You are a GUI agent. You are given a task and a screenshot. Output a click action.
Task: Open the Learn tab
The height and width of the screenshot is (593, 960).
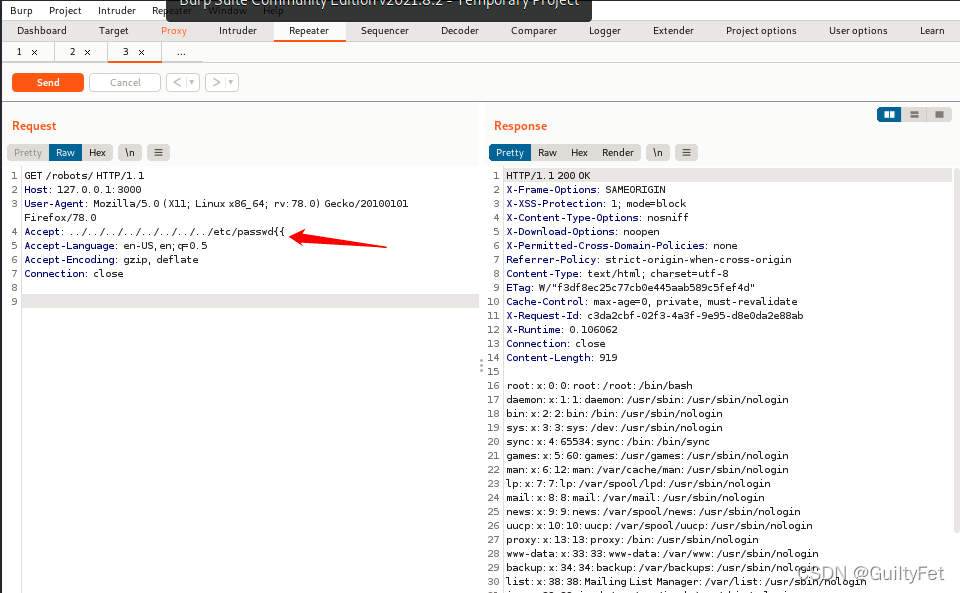(932, 31)
